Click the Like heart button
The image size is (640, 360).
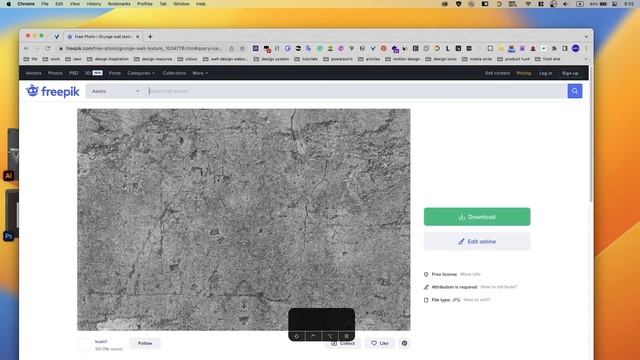point(380,343)
